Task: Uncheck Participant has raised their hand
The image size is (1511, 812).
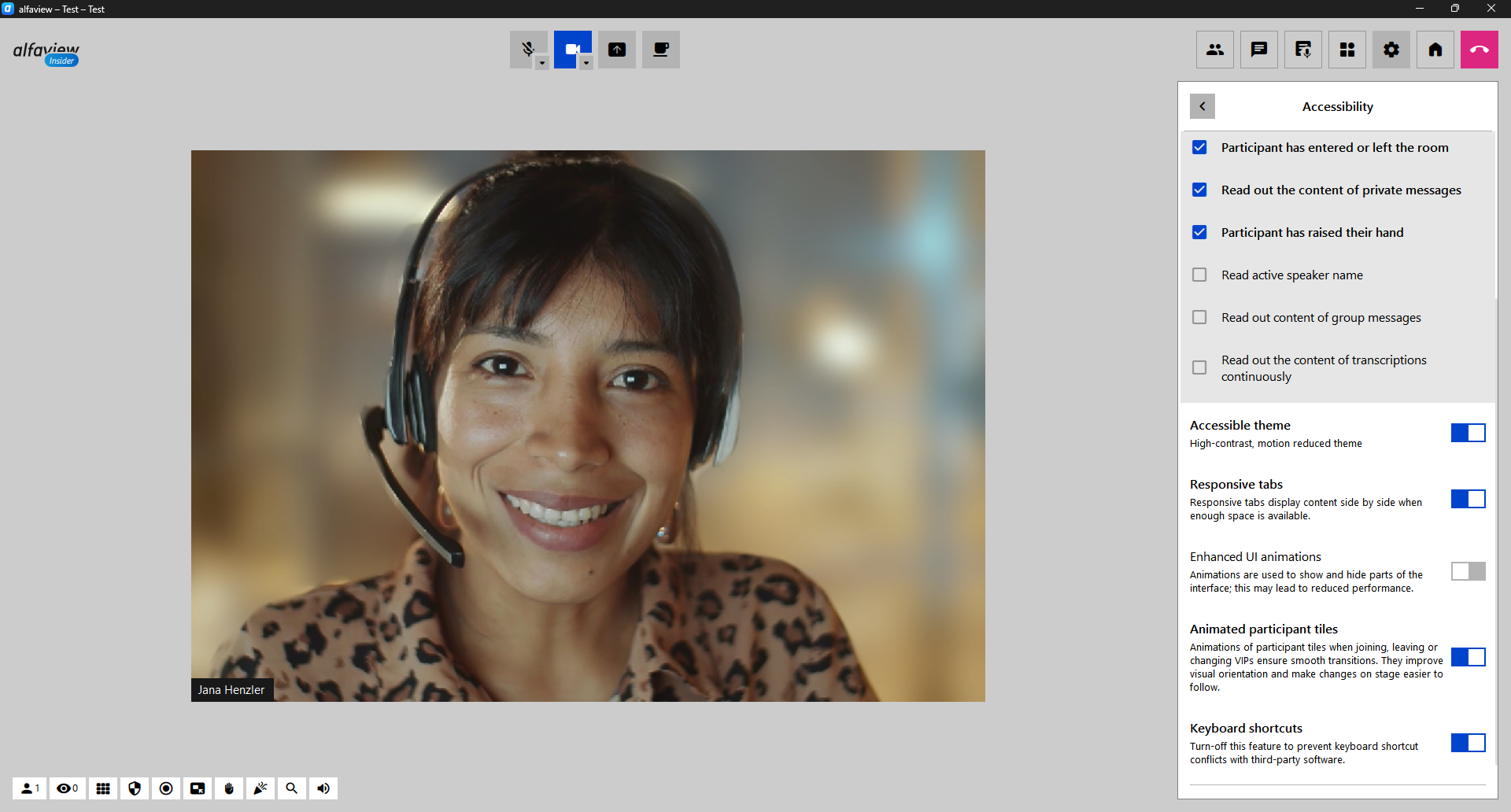Action: point(1199,232)
